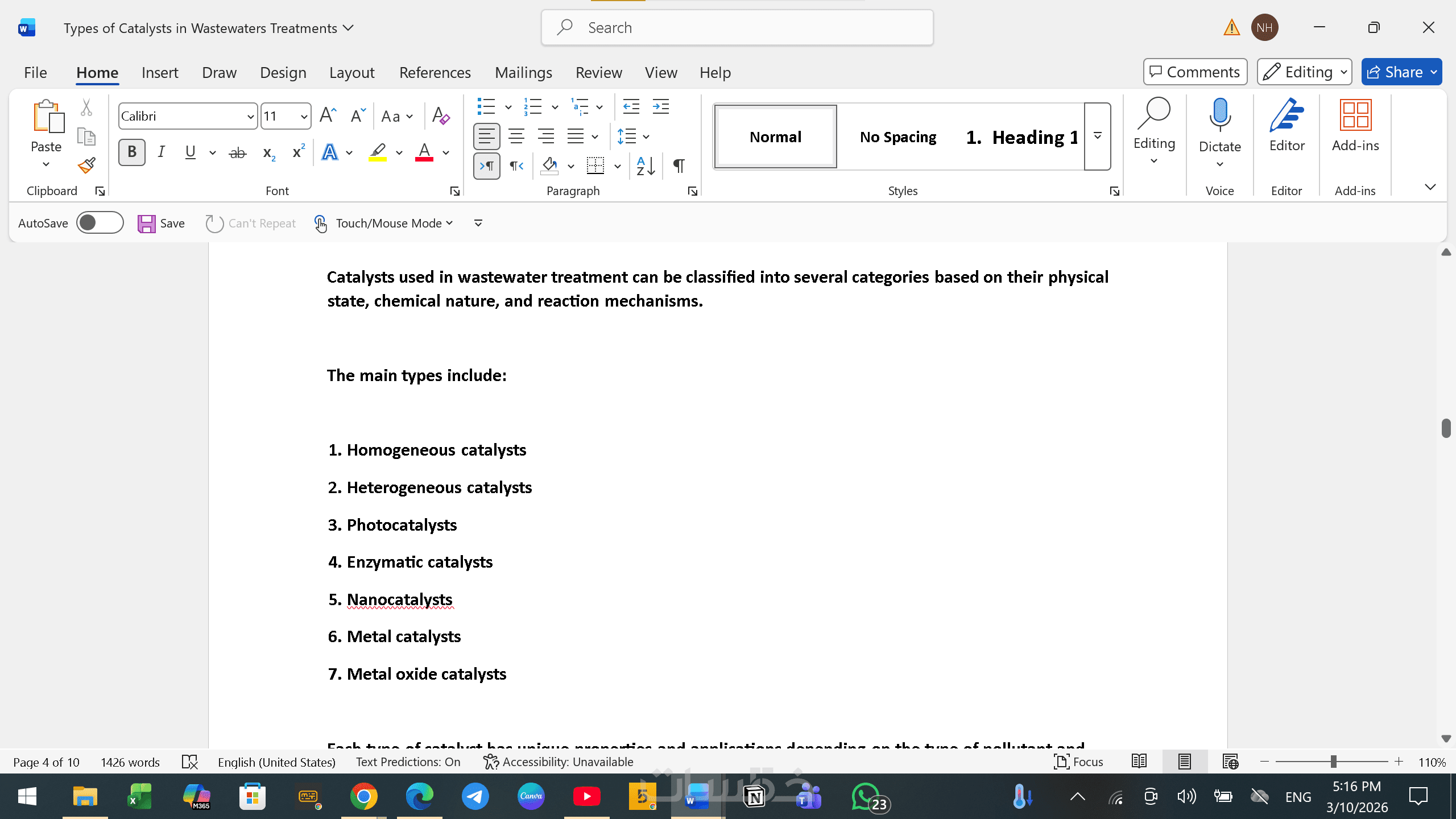This screenshot has height=819, width=1456.
Task: Click the Format Painter brush icon
Action: pos(86,166)
